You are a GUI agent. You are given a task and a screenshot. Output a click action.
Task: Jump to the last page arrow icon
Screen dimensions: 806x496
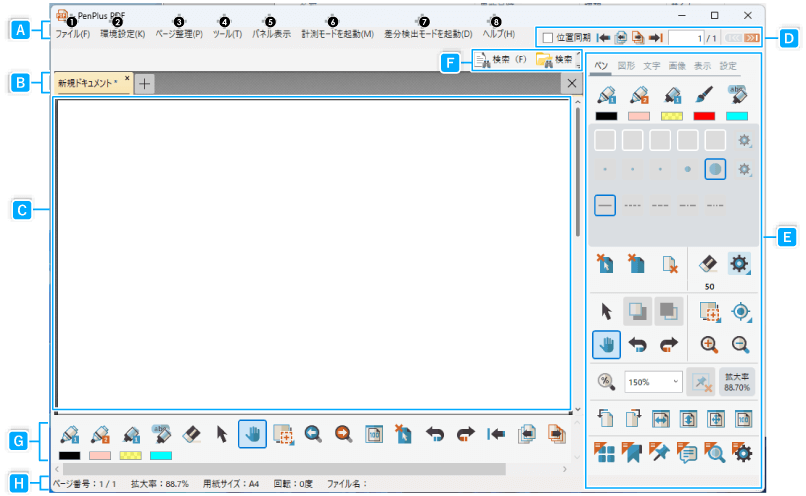click(x=656, y=38)
